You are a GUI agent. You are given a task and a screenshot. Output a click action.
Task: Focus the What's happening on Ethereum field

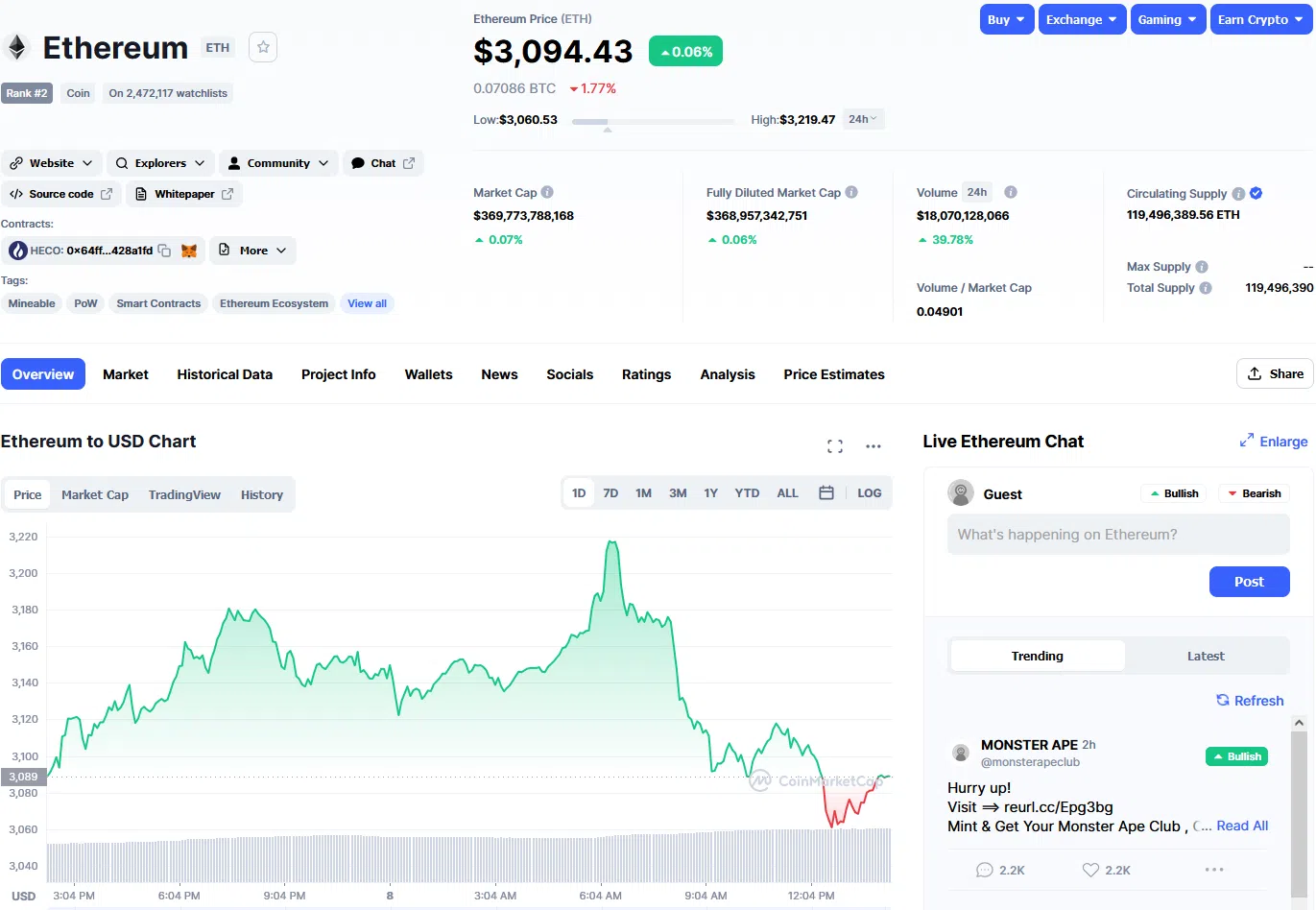click(x=1118, y=535)
